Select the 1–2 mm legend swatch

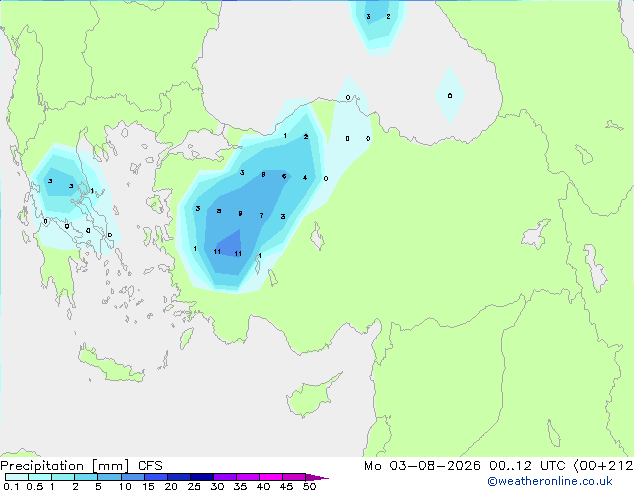(63, 477)
